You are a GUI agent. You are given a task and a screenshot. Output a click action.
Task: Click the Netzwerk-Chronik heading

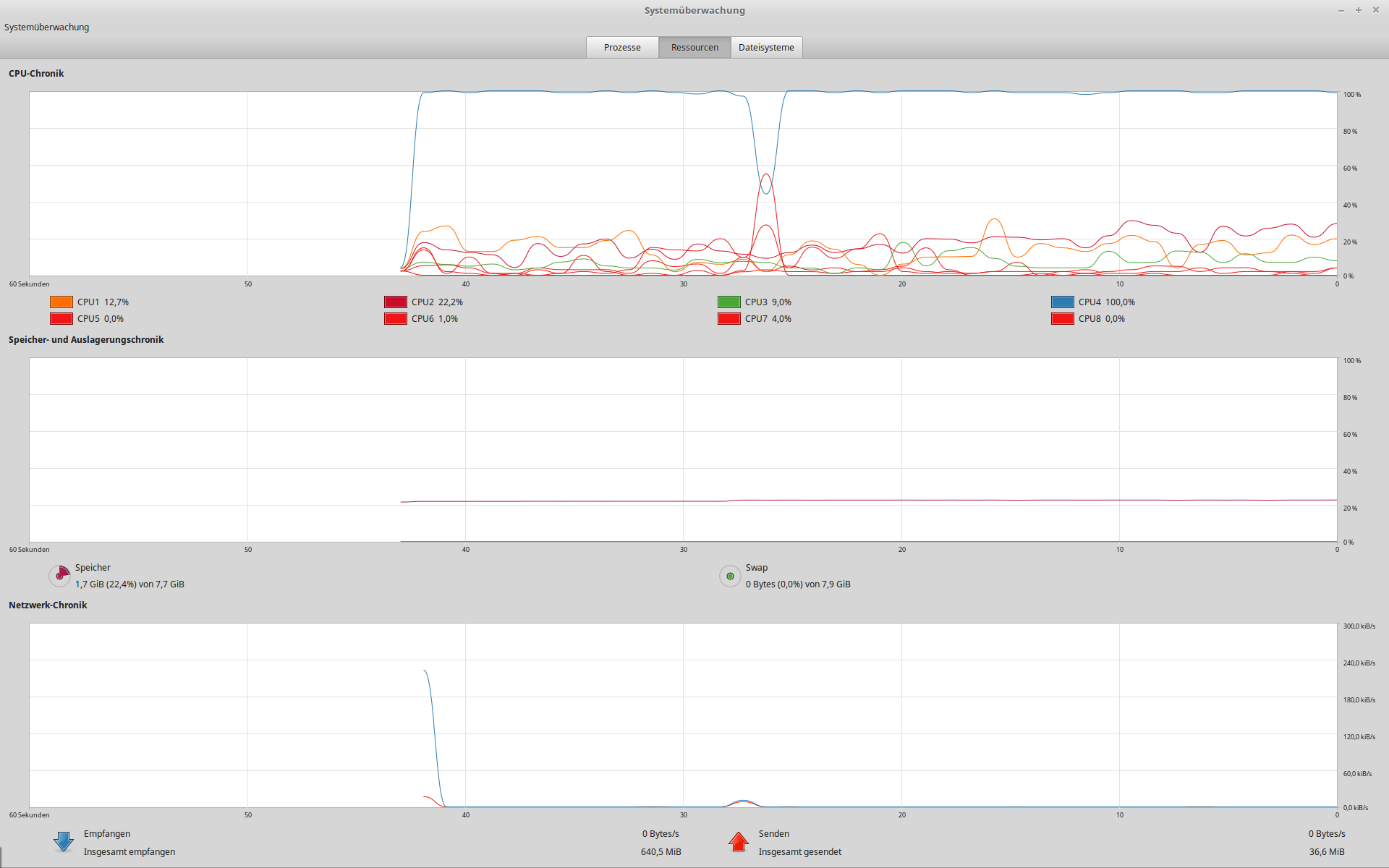(x=48, y=605)
